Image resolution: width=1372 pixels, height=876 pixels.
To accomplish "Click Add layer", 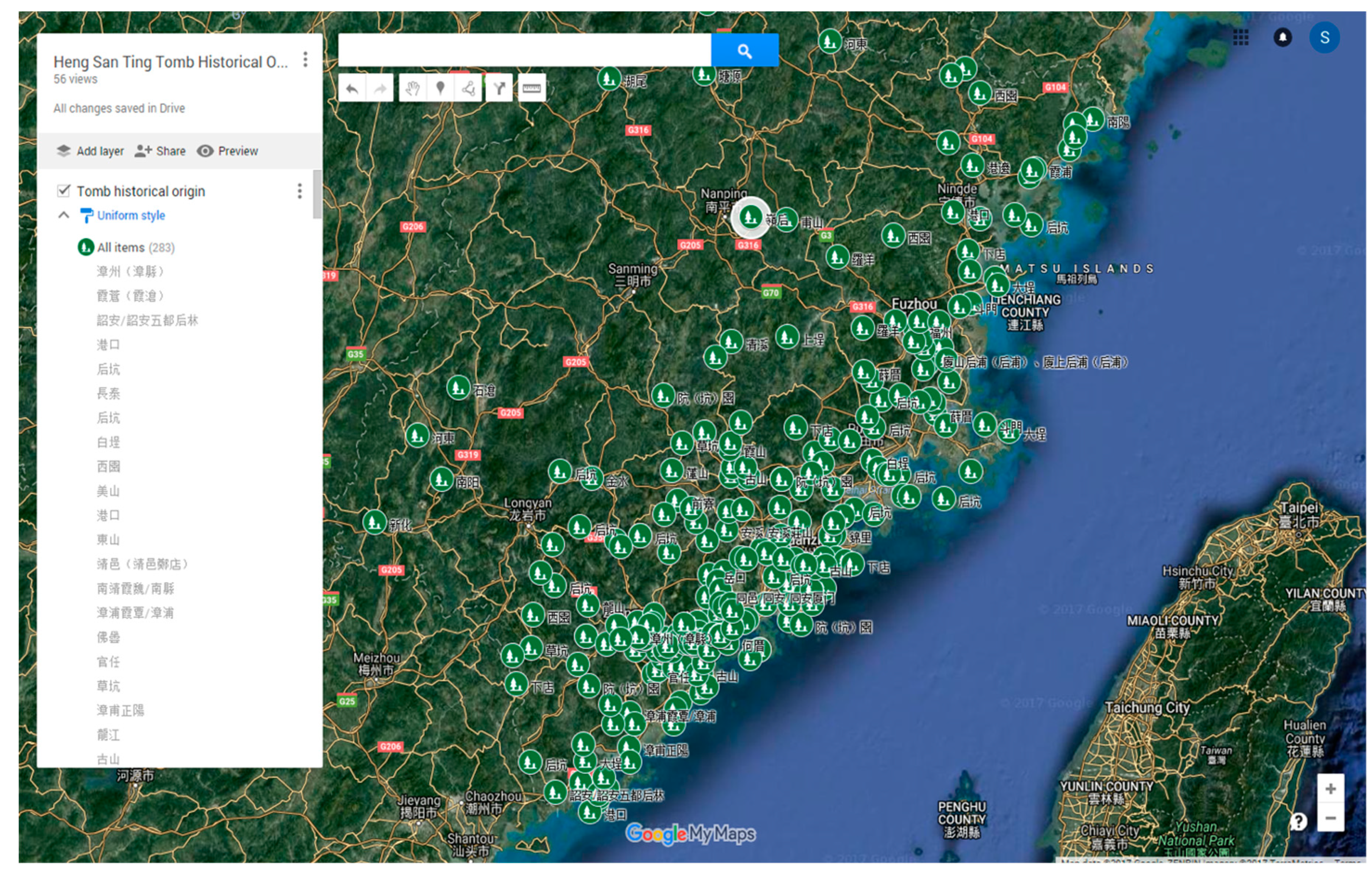I will click(x=91, y=151).
